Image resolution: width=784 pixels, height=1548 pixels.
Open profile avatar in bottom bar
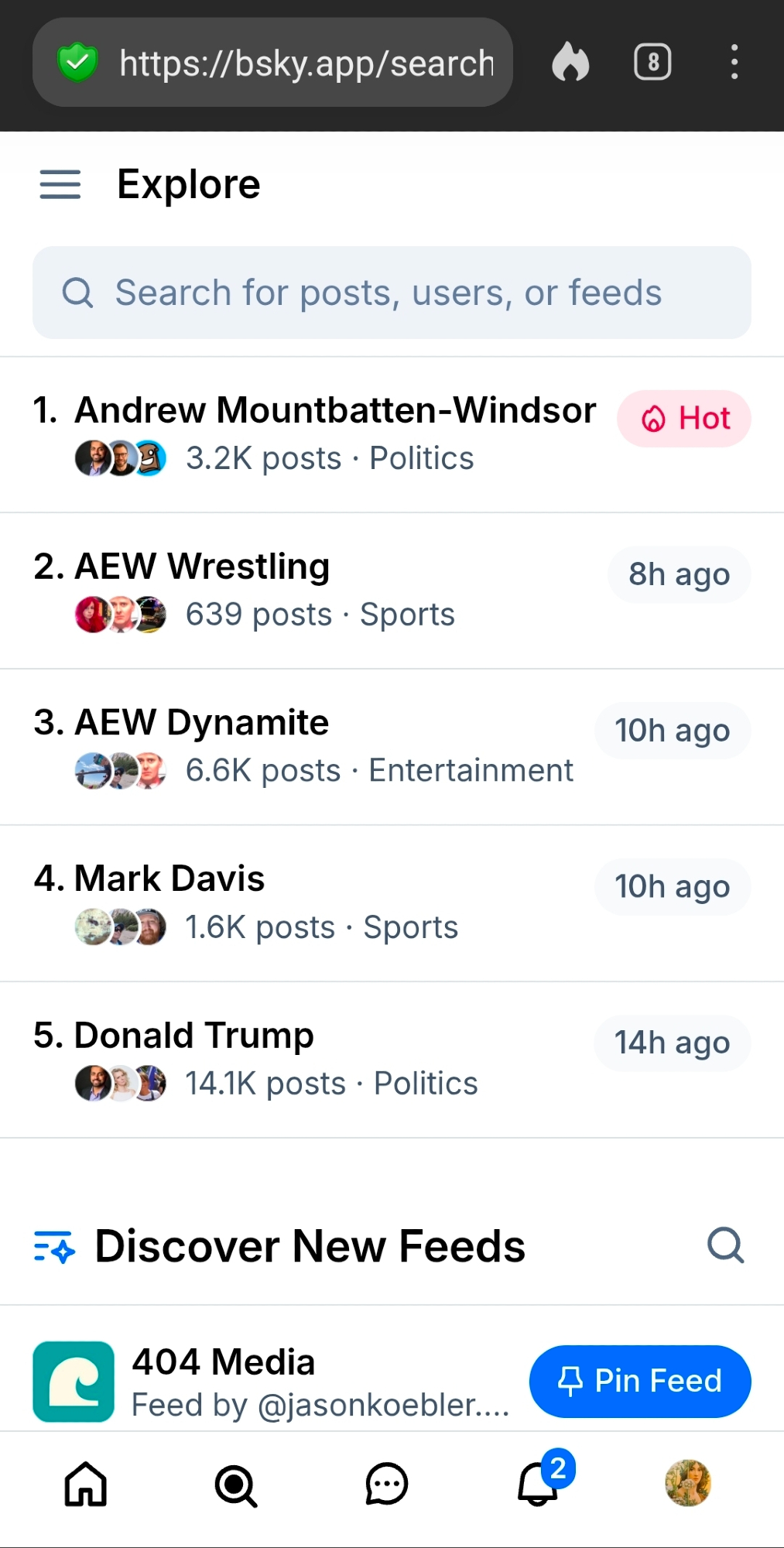tap(687, 1483)
